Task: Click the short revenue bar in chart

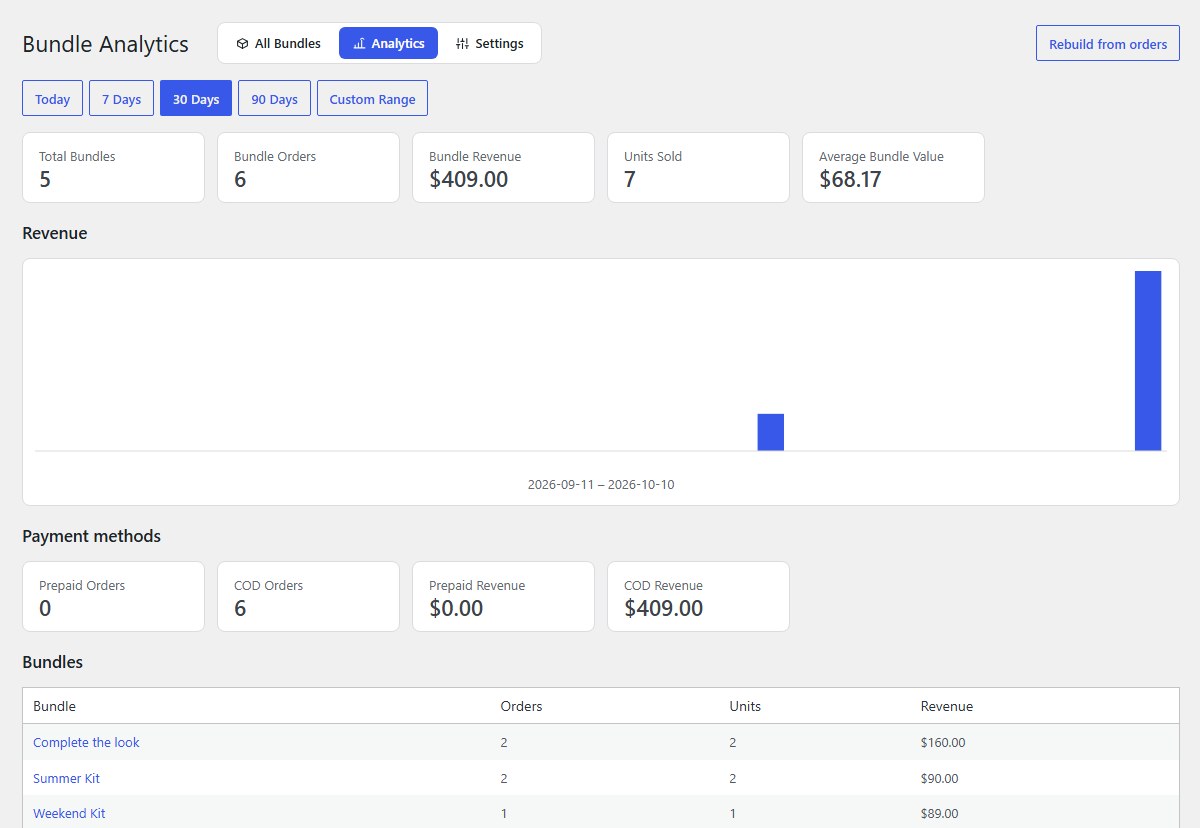Action: (771, 432)
